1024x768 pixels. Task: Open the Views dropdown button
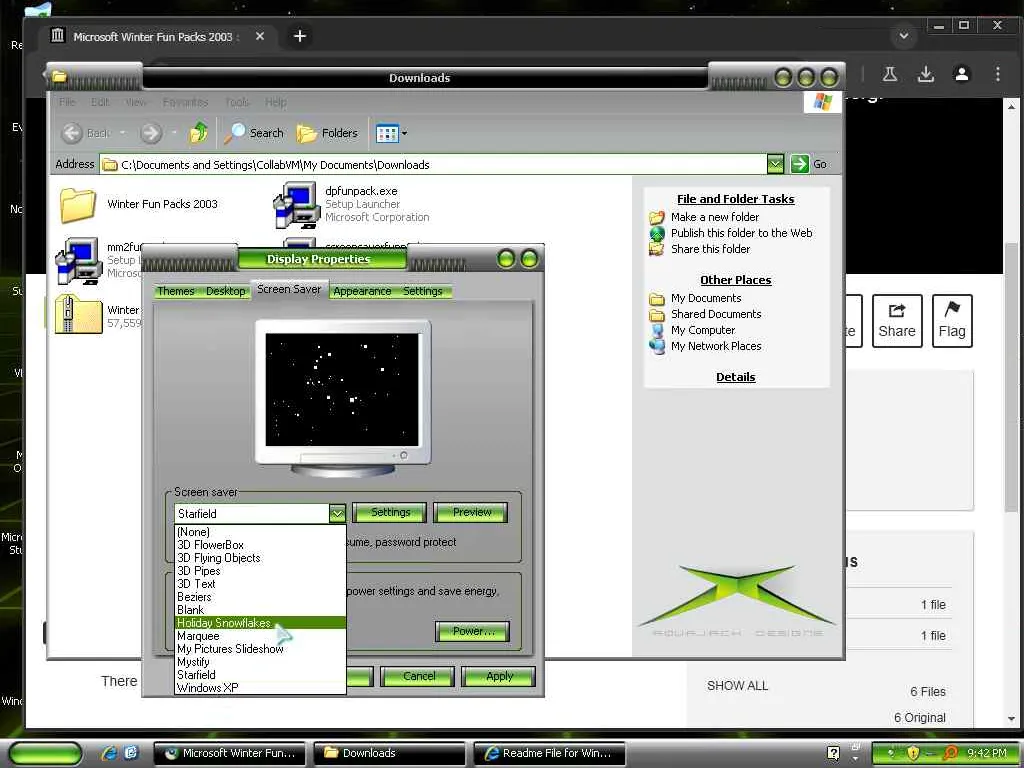coord(391,134)
